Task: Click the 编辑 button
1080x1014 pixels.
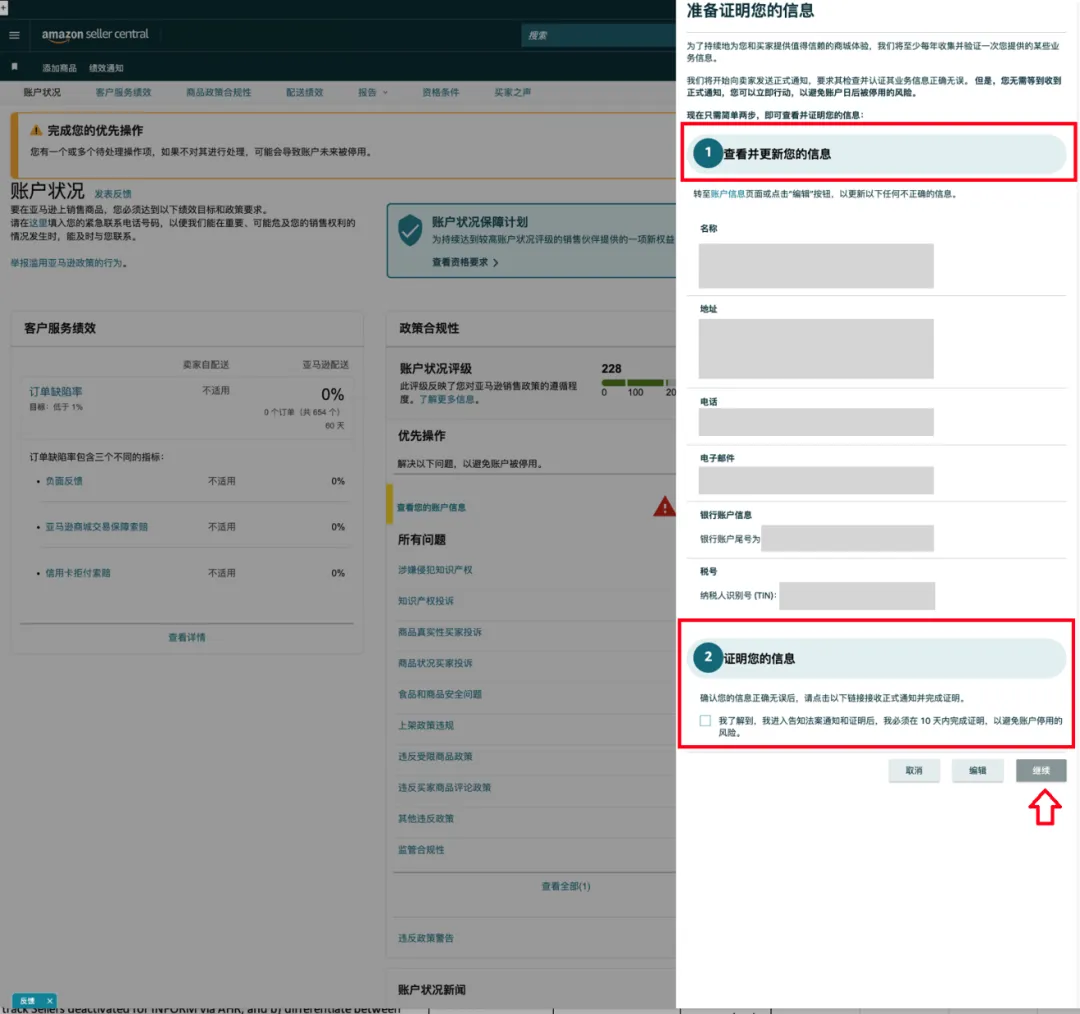Action: click(x=977, y=770)
